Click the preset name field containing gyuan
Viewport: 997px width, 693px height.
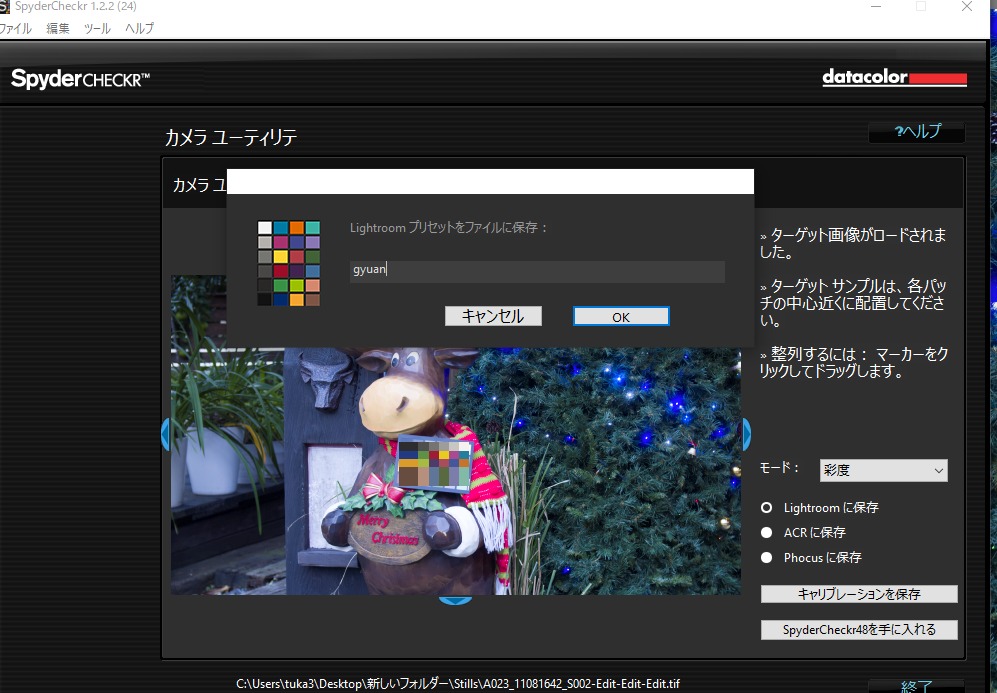[x=537, y=271]
